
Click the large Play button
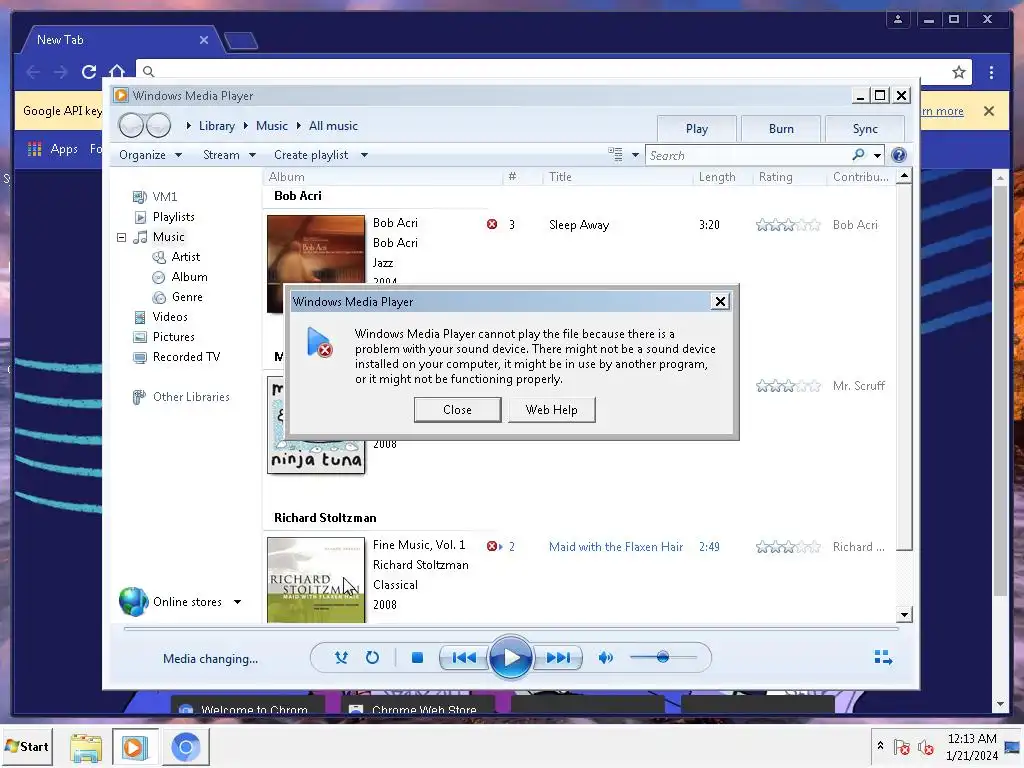[x=511, y=658]
